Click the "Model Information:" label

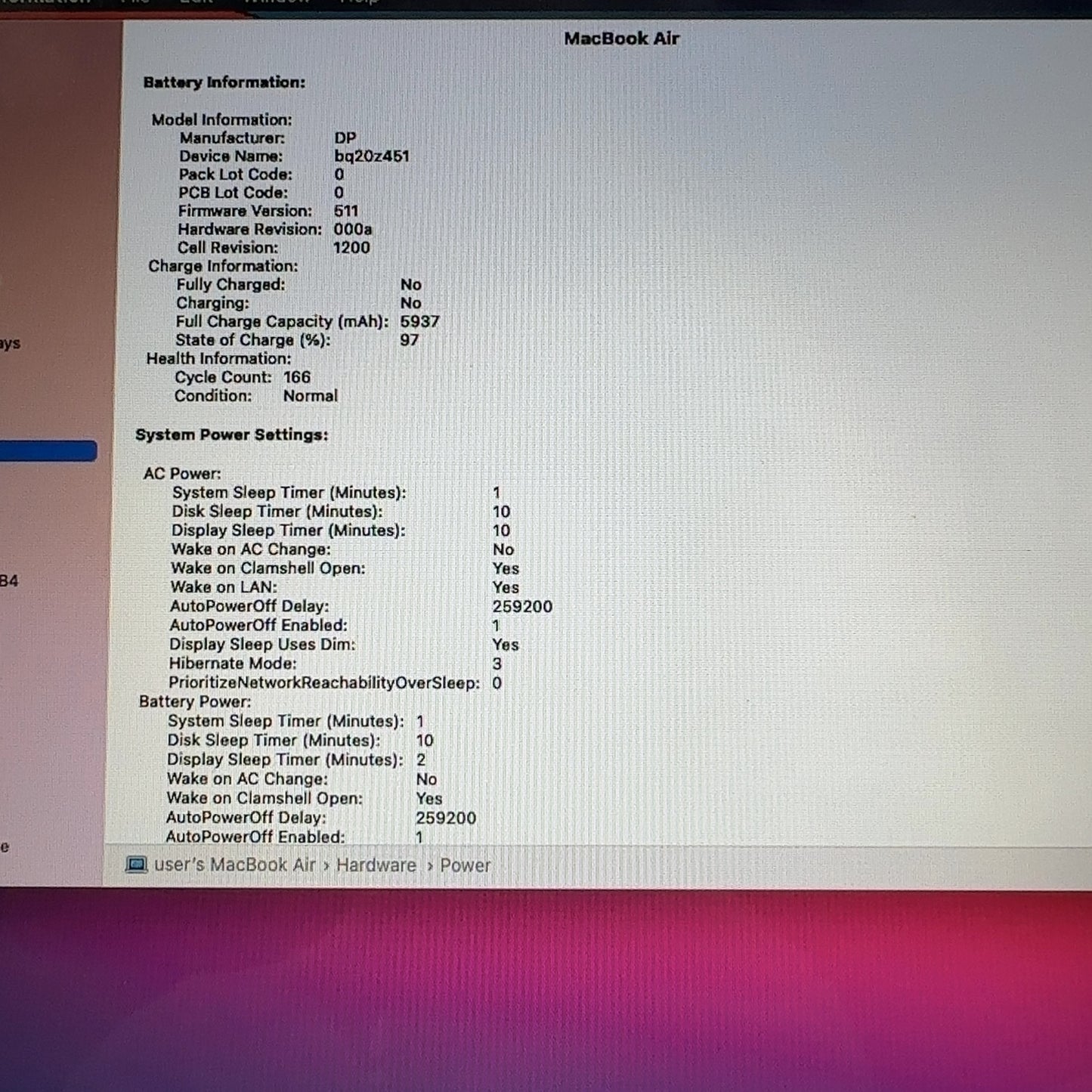click(221, 119)
